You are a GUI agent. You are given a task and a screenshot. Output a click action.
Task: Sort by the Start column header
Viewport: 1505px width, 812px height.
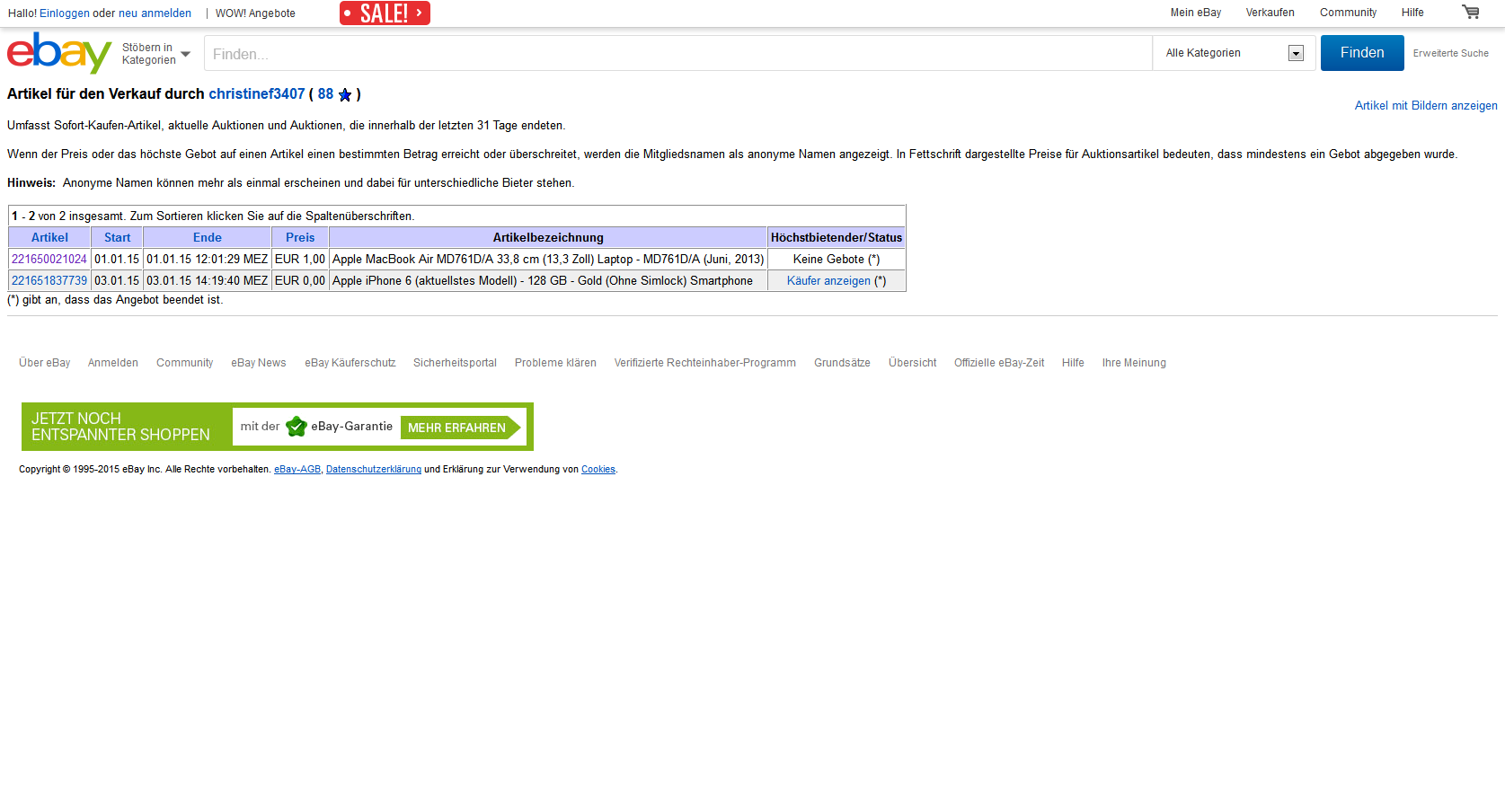pos(117,237)
